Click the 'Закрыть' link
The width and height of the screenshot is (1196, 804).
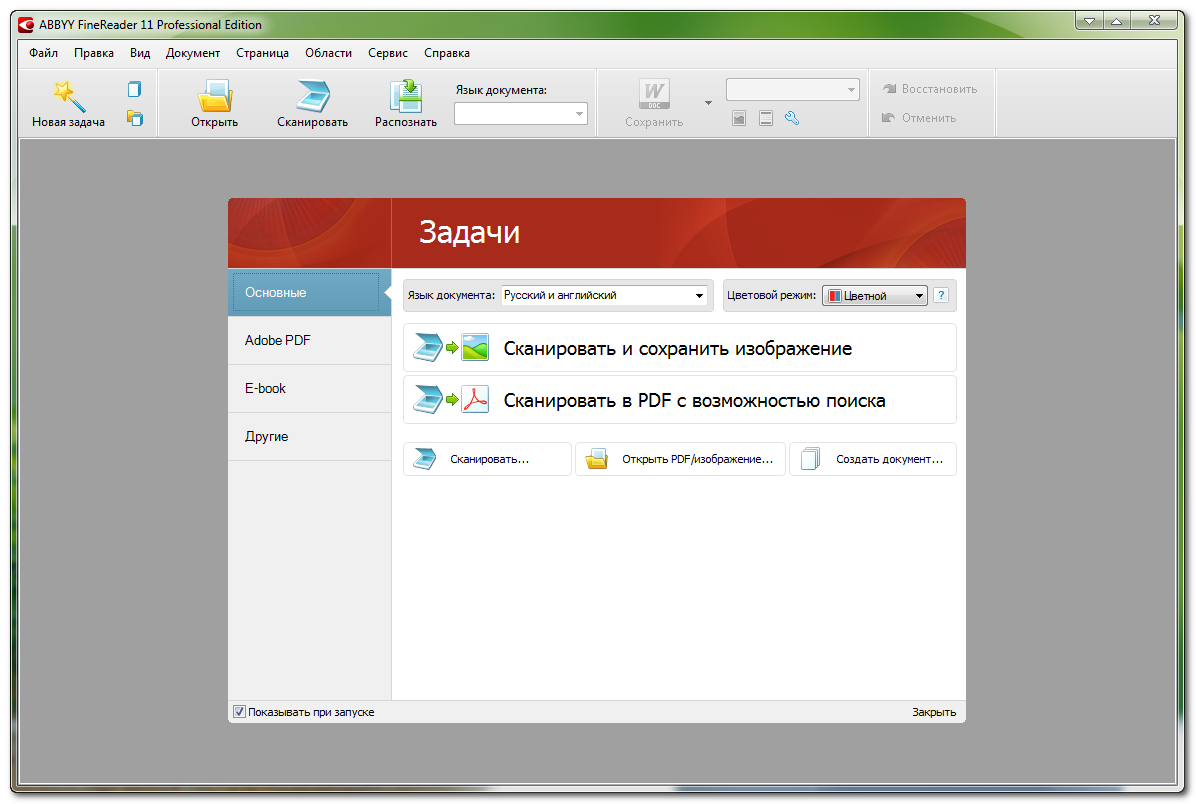coord(933,712)
